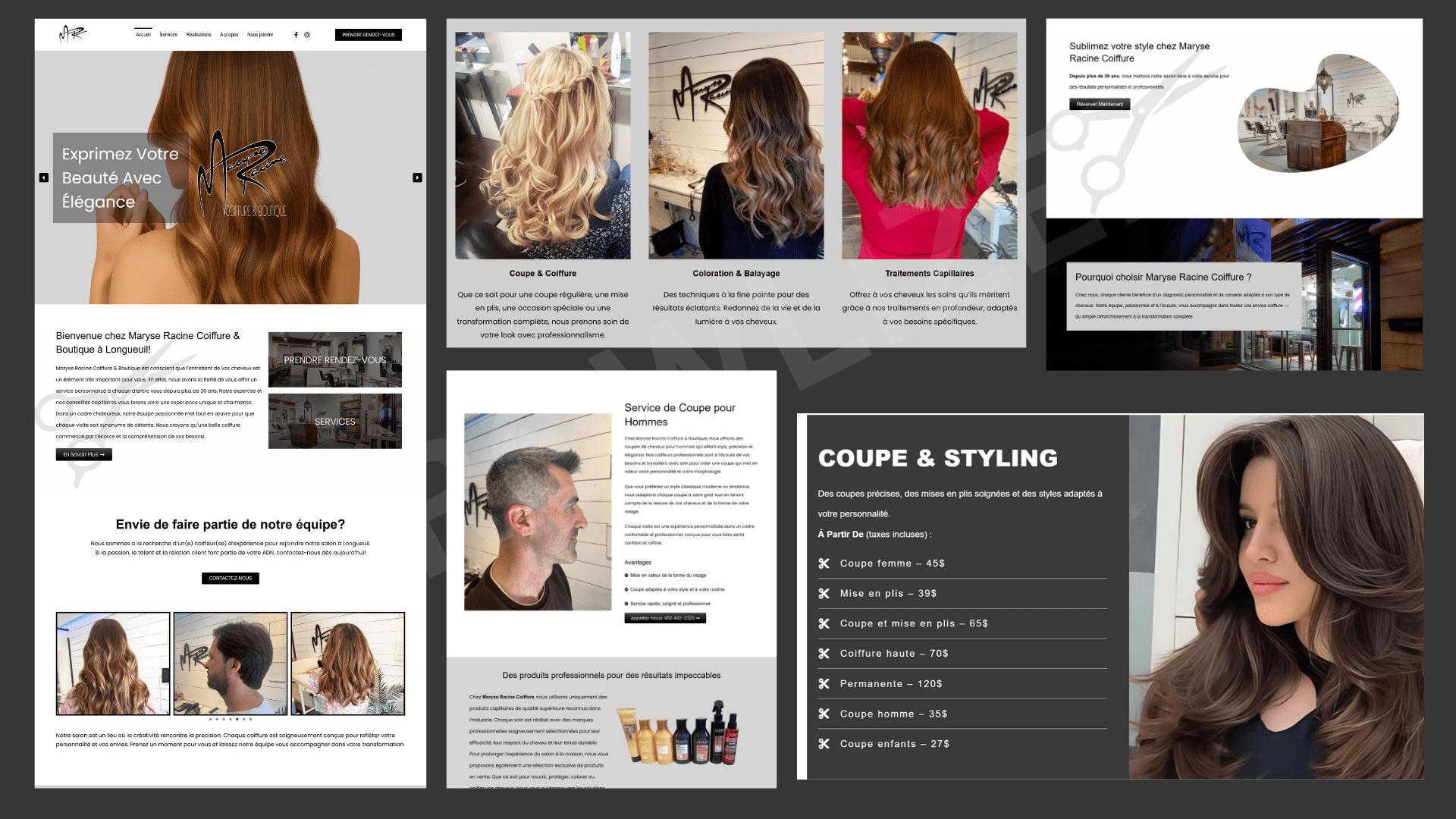Open the Instagram icon link

click(307, 35)
